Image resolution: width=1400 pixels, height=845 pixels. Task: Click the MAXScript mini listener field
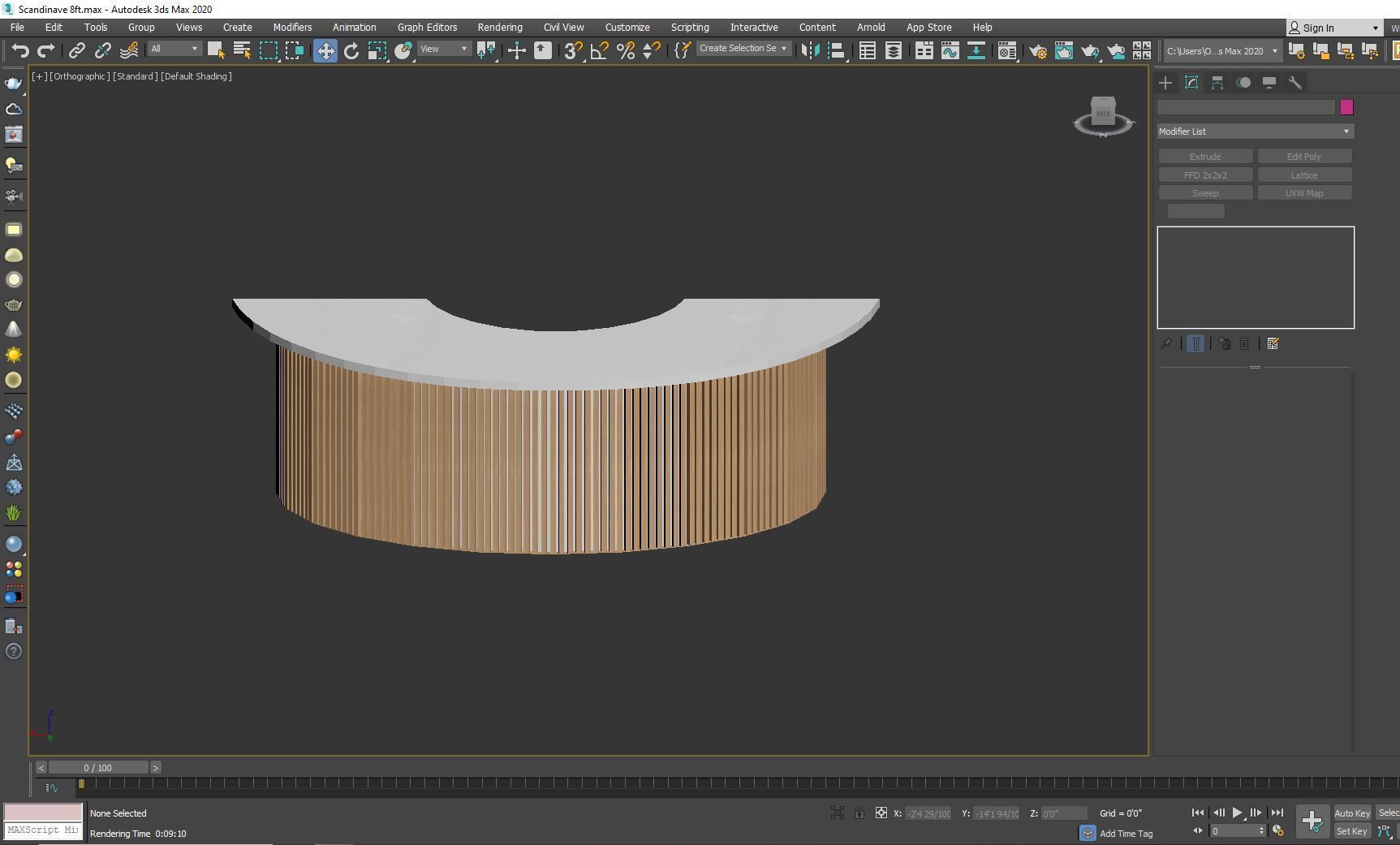pos(43,830)
